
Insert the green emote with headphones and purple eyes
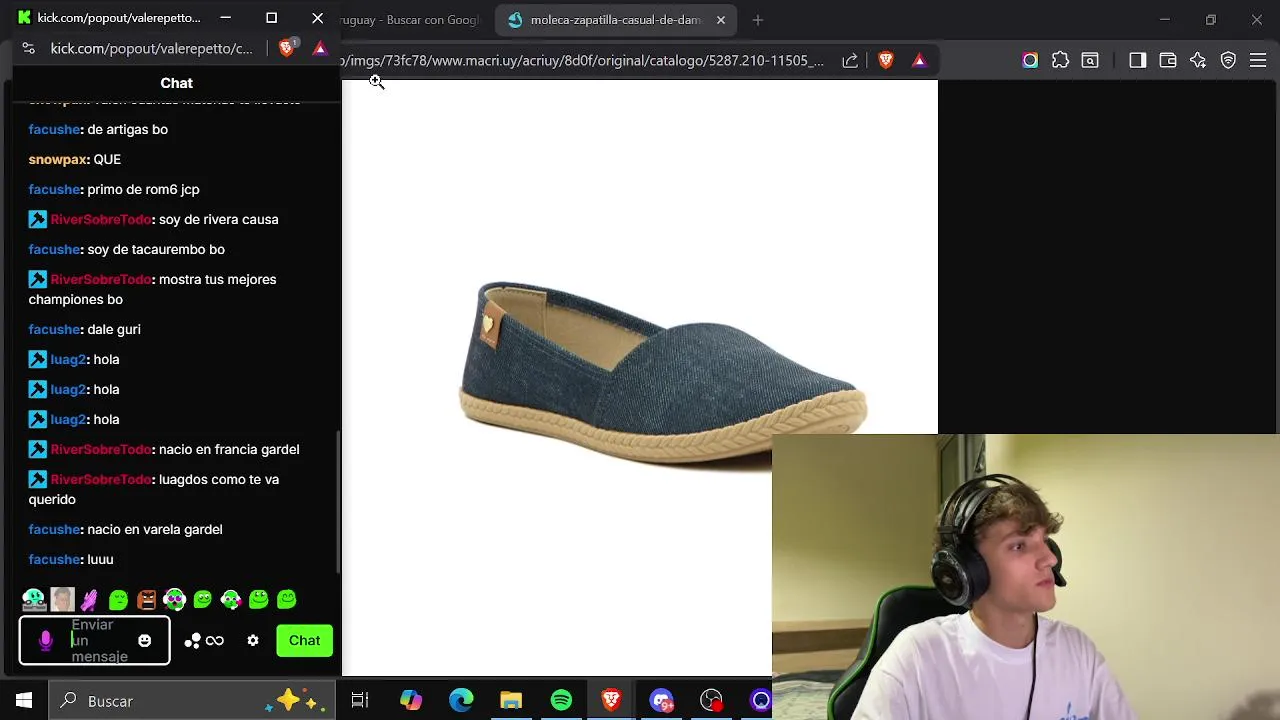pyautogui.click(x=175, y=599)
